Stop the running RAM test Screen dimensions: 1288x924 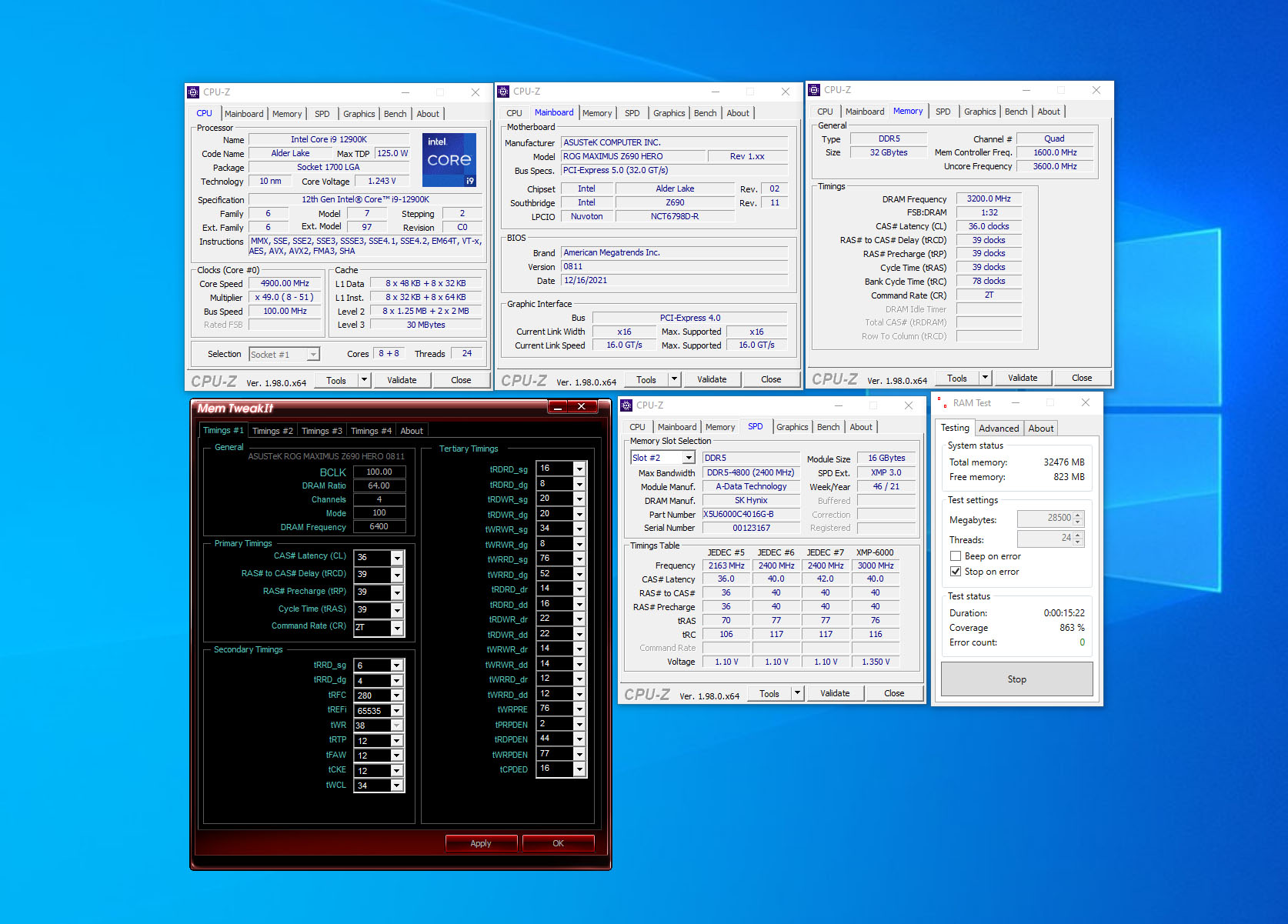pos(1017,679)
